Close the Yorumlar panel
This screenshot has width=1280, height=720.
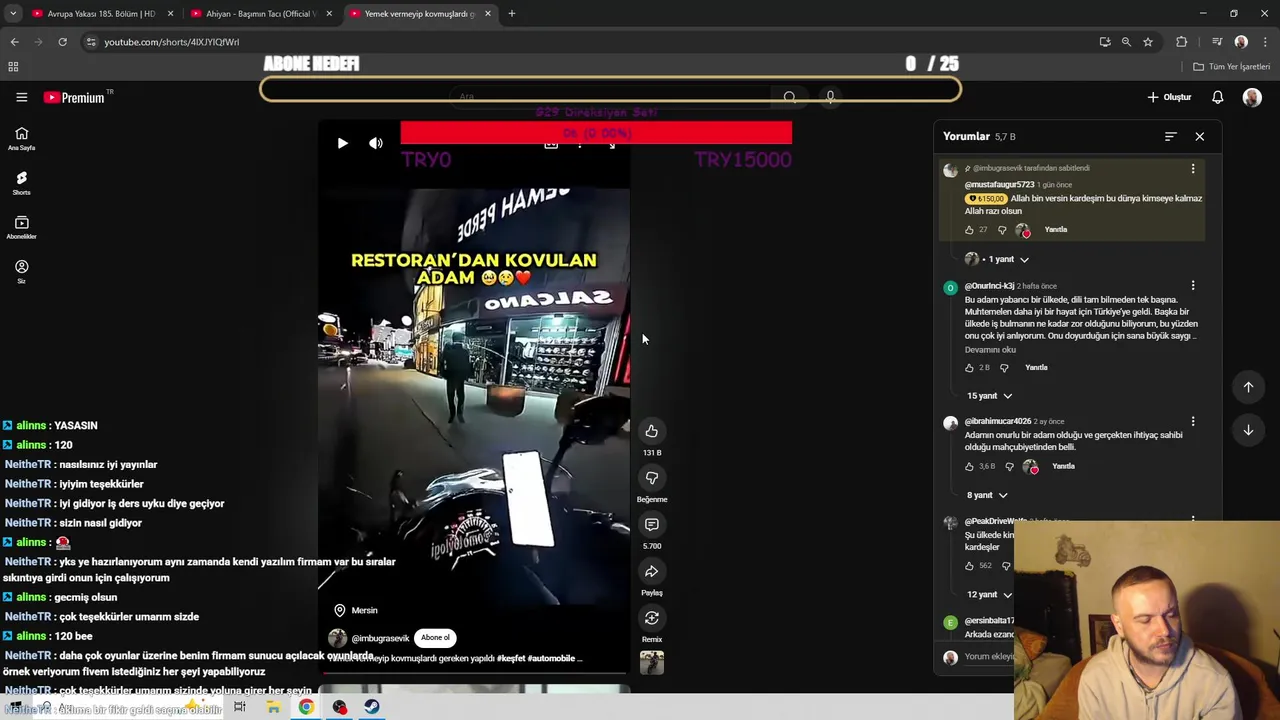pos(1199,136)
